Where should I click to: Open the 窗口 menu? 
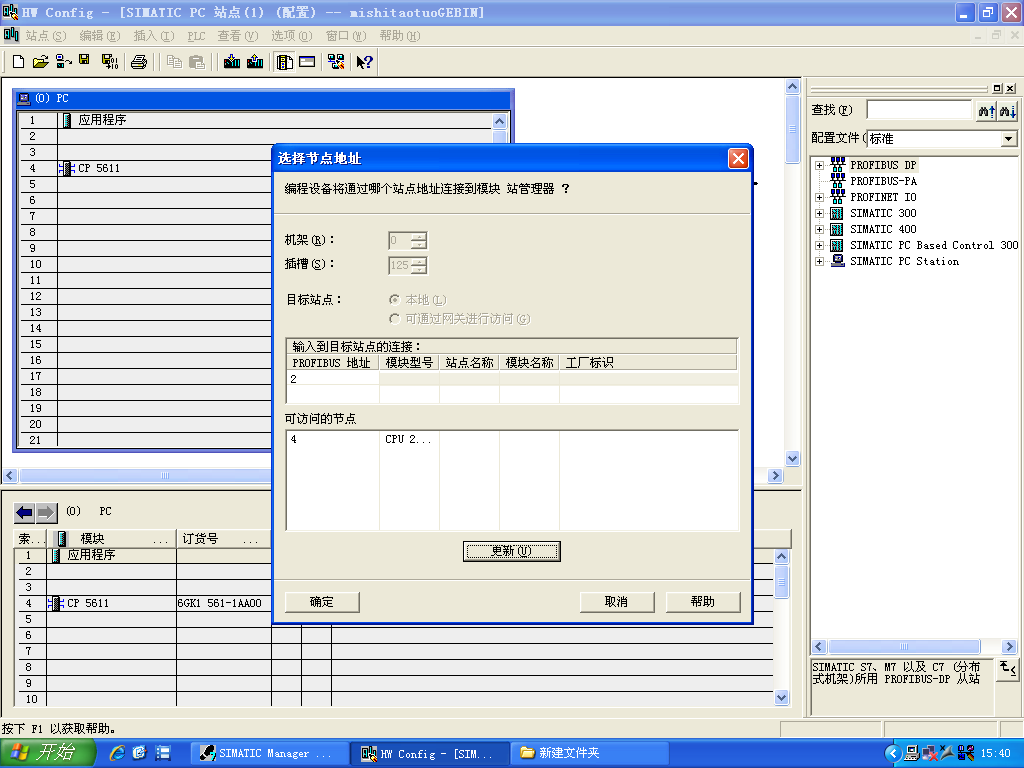tap(345, 36)
